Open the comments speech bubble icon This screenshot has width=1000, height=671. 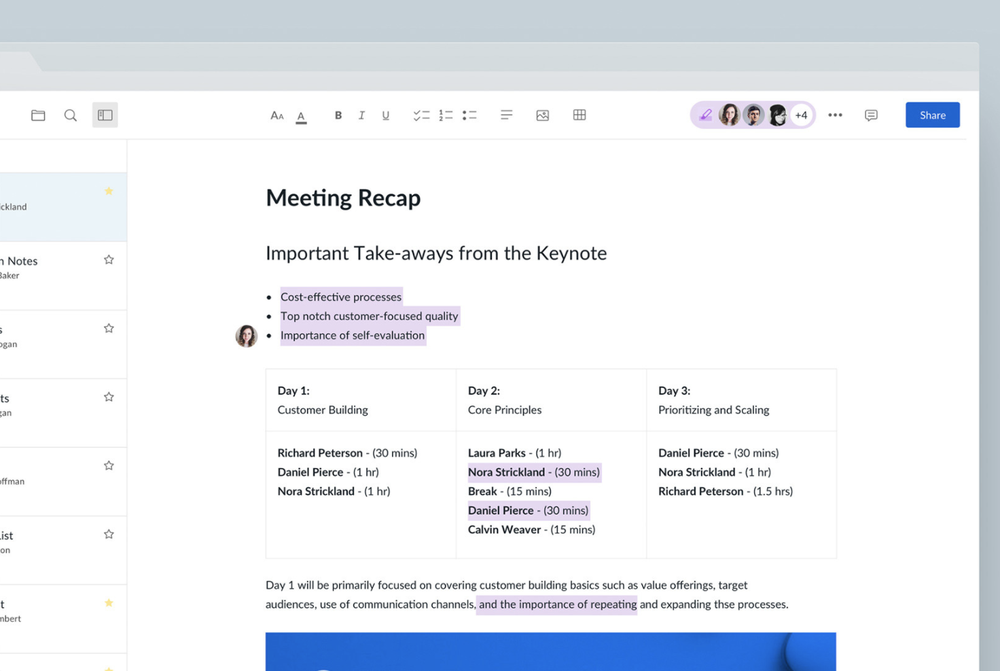[871, 115]
